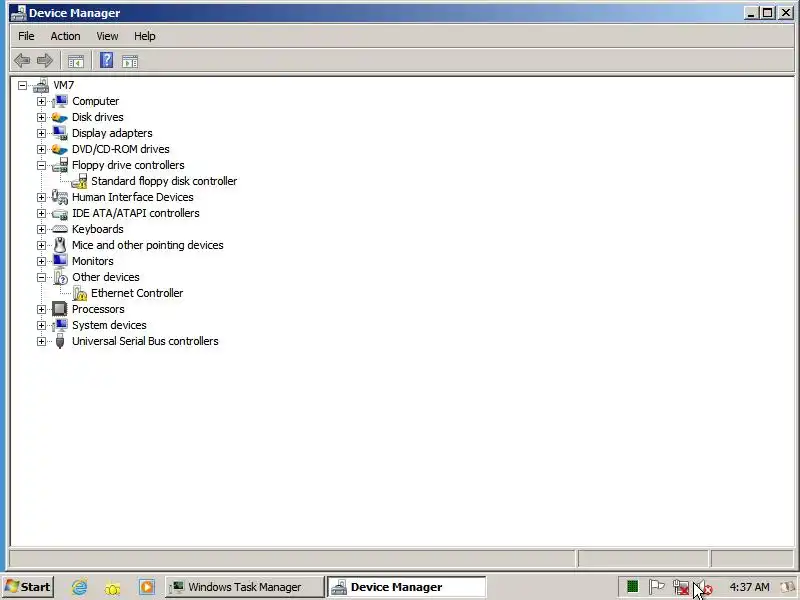
Task: Maximize the Device Manager window
Action: click(x=767, y=13)
